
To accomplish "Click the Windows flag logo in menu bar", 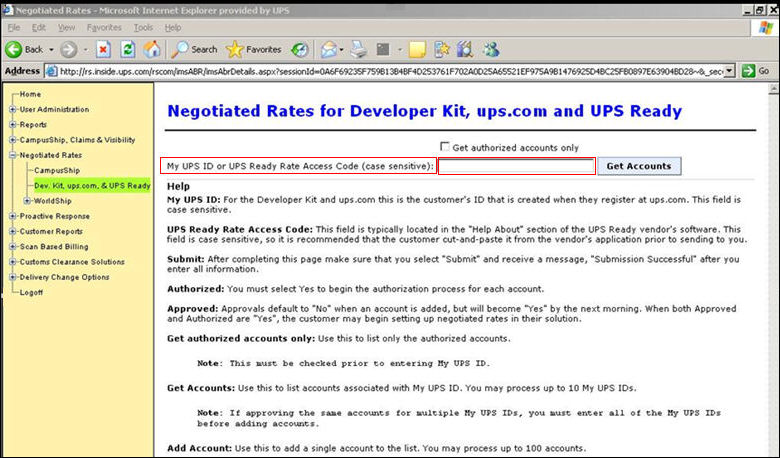I will (x=766, y=28).
